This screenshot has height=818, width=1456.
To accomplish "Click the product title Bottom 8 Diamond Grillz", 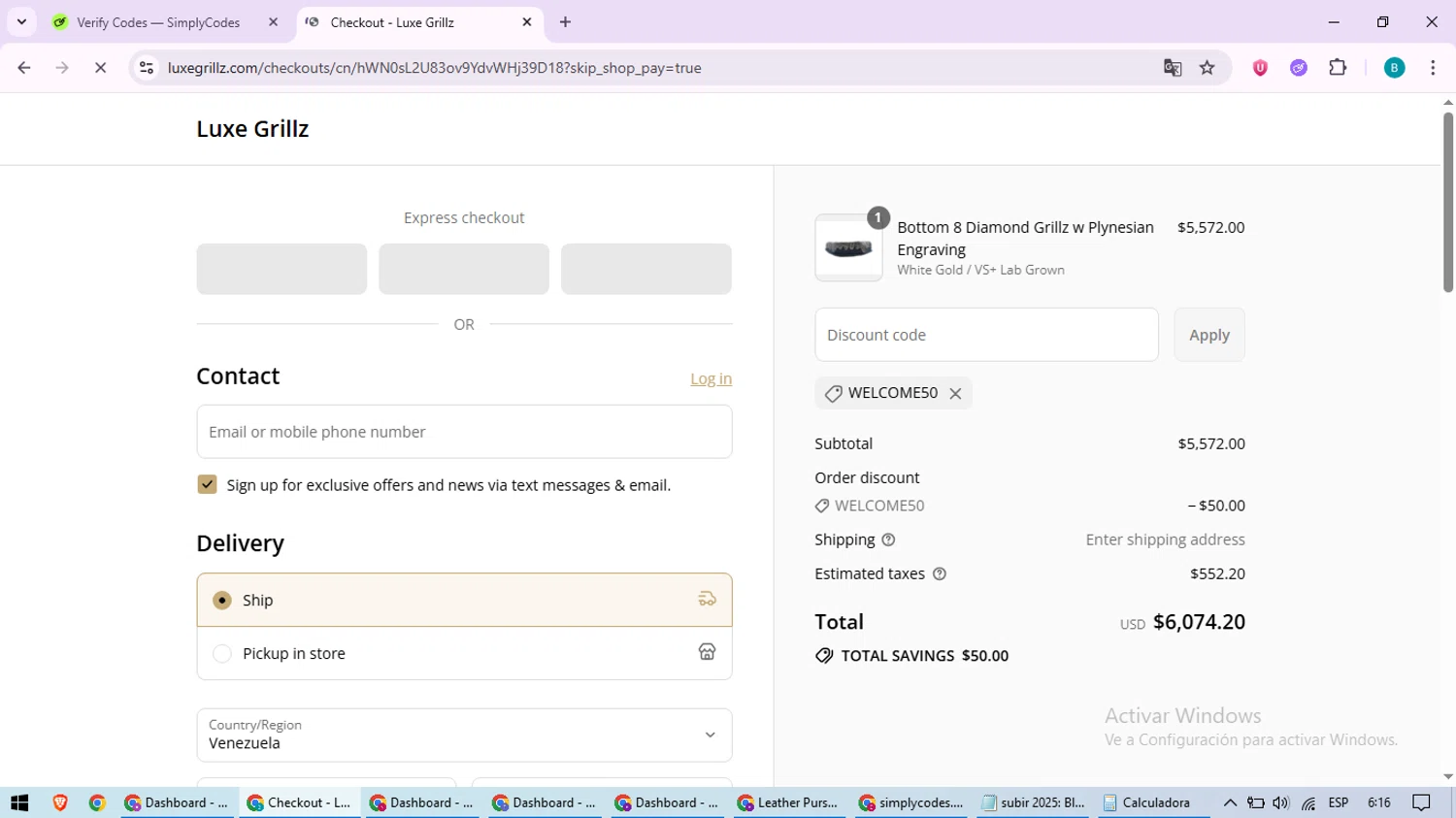I will (1025, 238).
